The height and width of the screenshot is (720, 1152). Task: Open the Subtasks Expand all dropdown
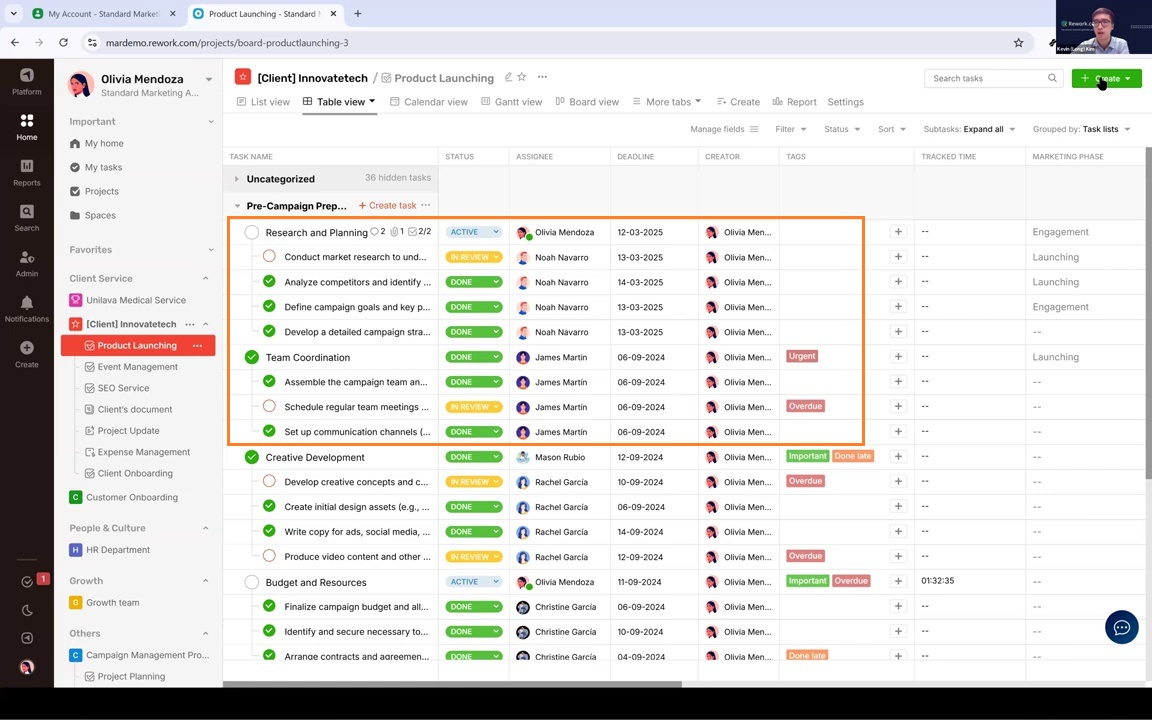click(x=969, y=129)
